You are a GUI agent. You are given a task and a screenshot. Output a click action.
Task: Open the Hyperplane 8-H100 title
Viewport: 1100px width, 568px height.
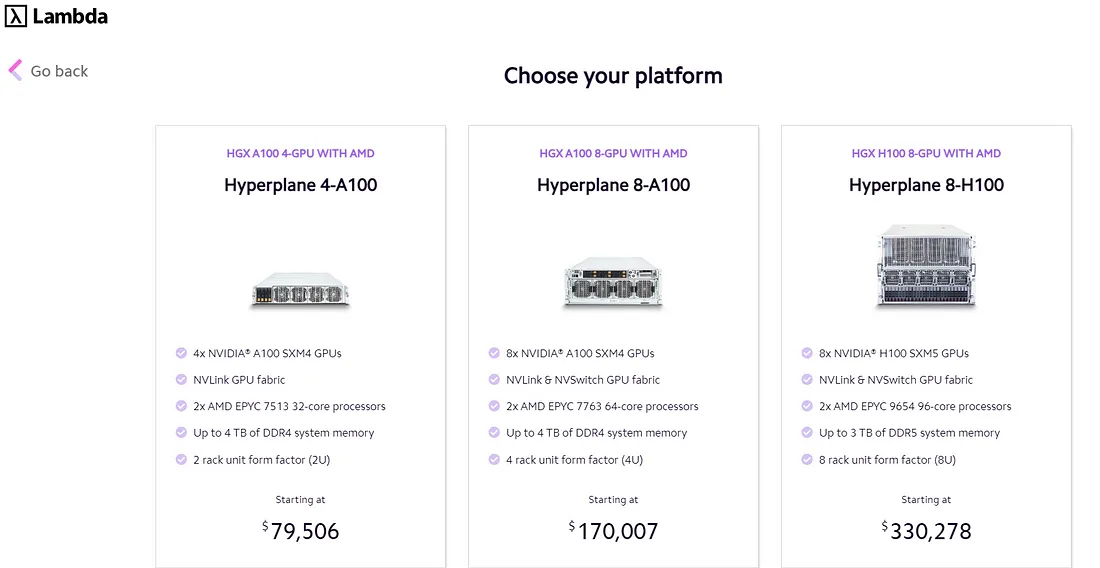point(926,185)
